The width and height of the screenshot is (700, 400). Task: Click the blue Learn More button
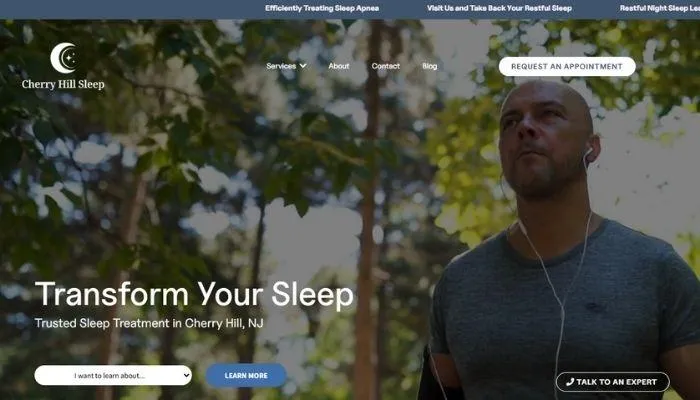246,375
